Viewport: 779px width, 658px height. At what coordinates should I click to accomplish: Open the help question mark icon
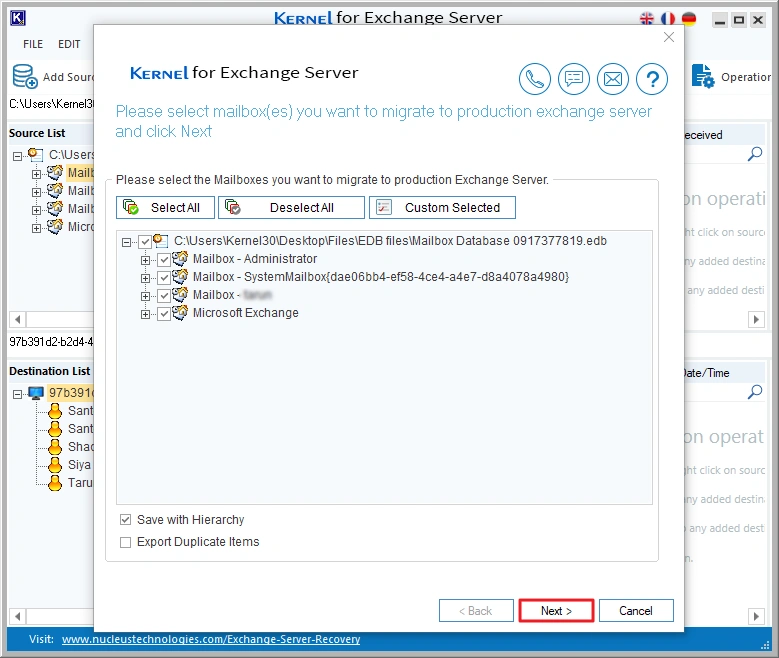pyautogui.click(x=652, y=79)
